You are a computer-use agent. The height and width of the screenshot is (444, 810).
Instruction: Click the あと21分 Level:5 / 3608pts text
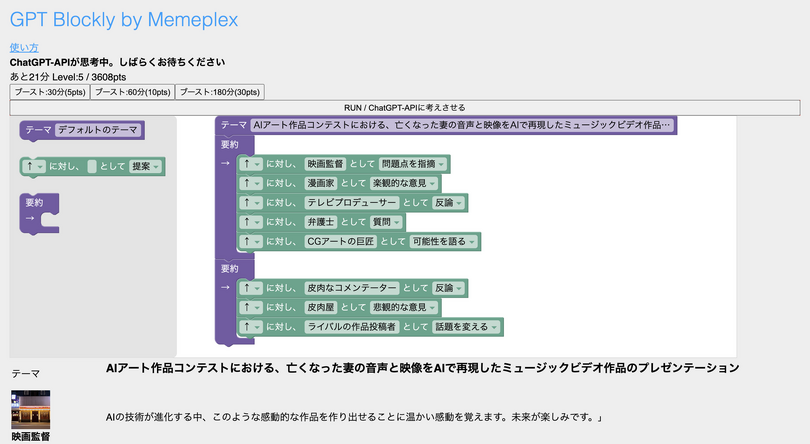click(x=68, y=77)
